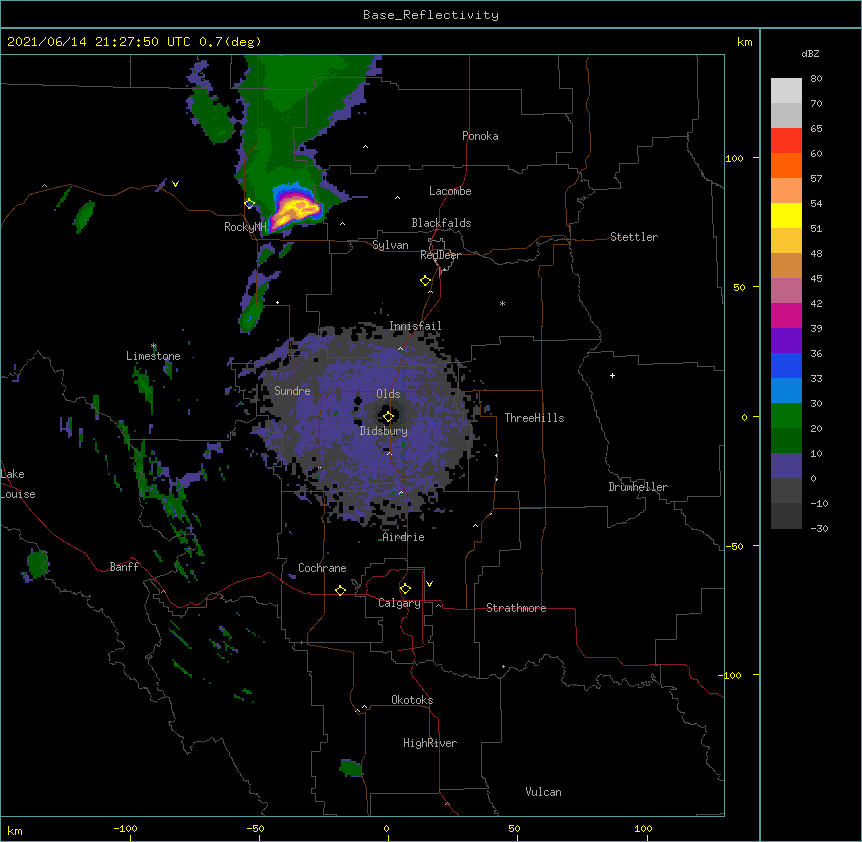Click the RockyMH label
This screenshot has width=862, height=842.
coord(245,227)
